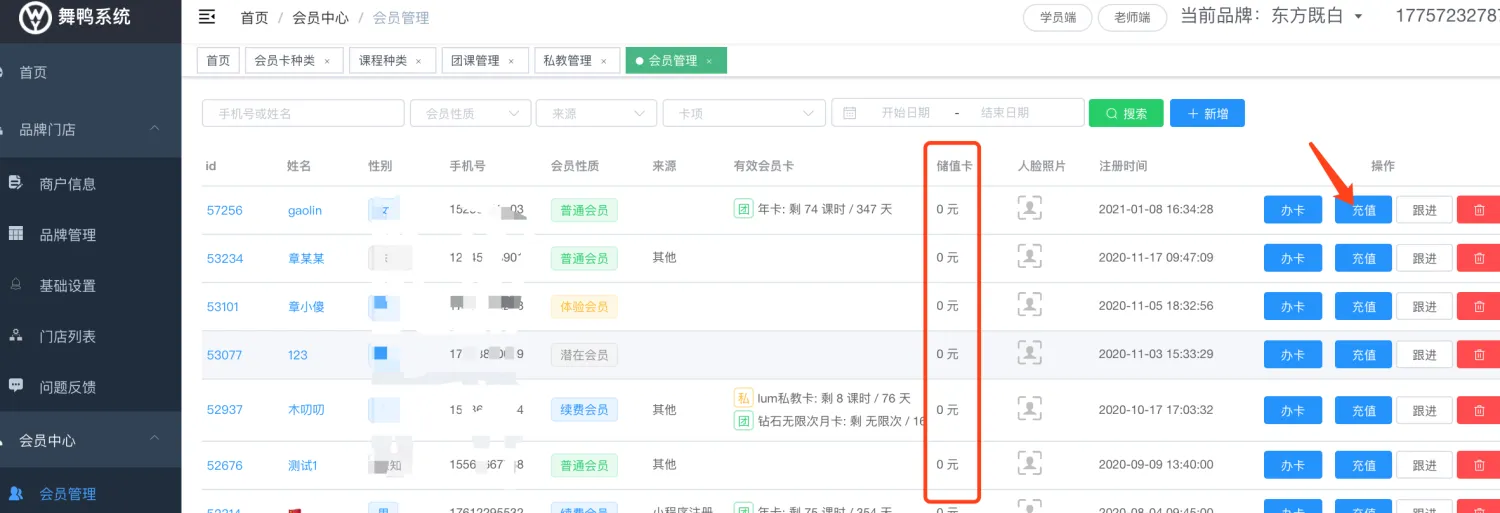The width and height of the screenshot is (1500, 513).
Task: Delete member 53234 with the red trash icon
Action: (1479, 258)
